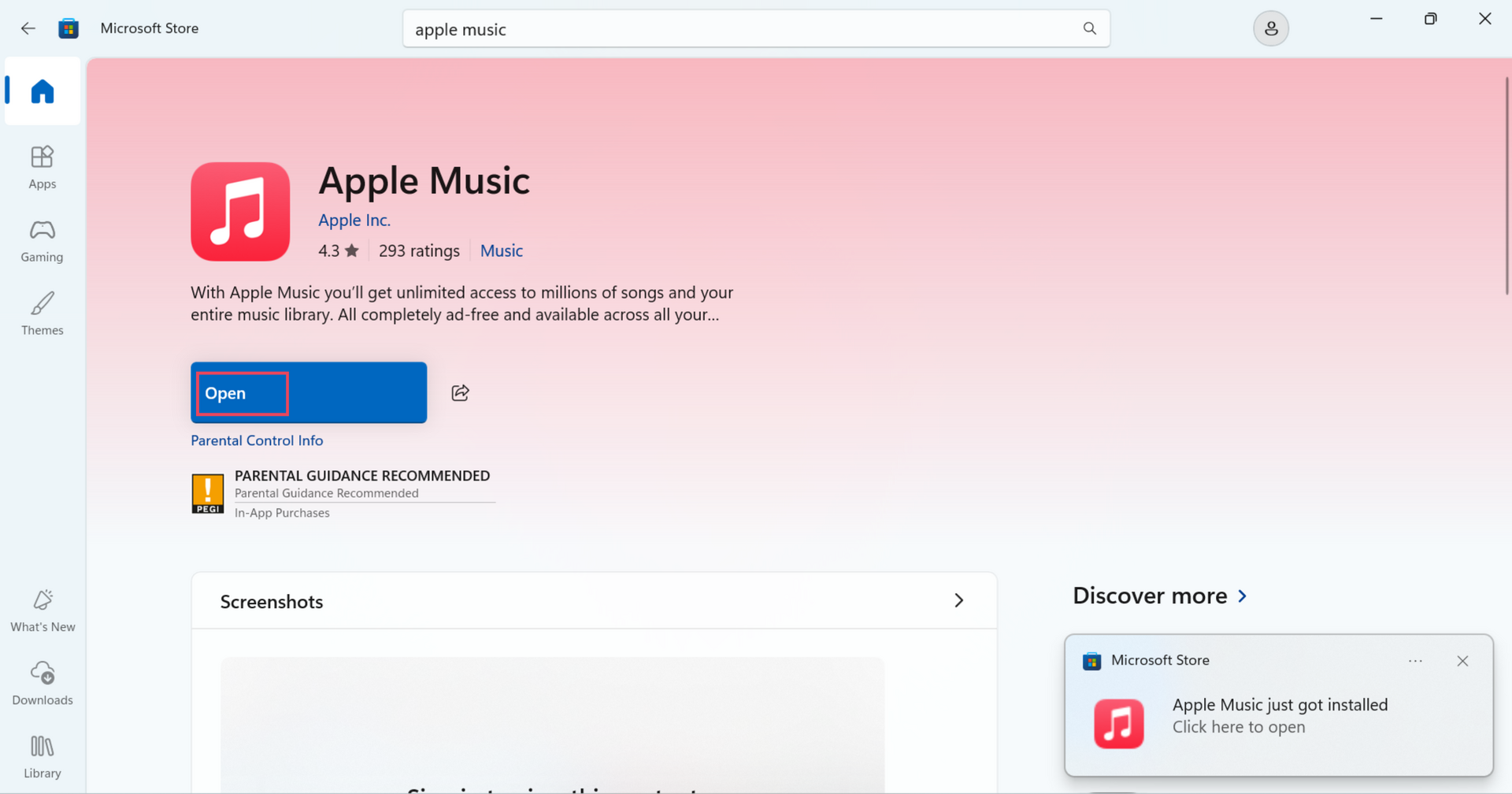
Task: Click the vertical page scrollbar
Action: coord(1506,185)
